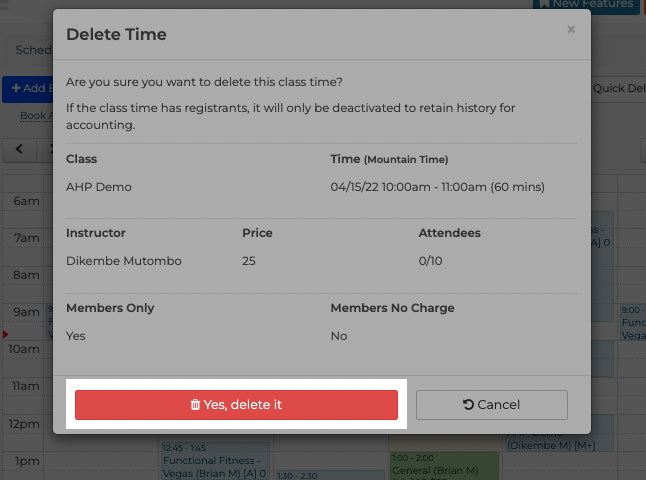Click the AHP Demo class name
Image resolution: width=646 pixels, height=480 pixels.
coord(99,187)
